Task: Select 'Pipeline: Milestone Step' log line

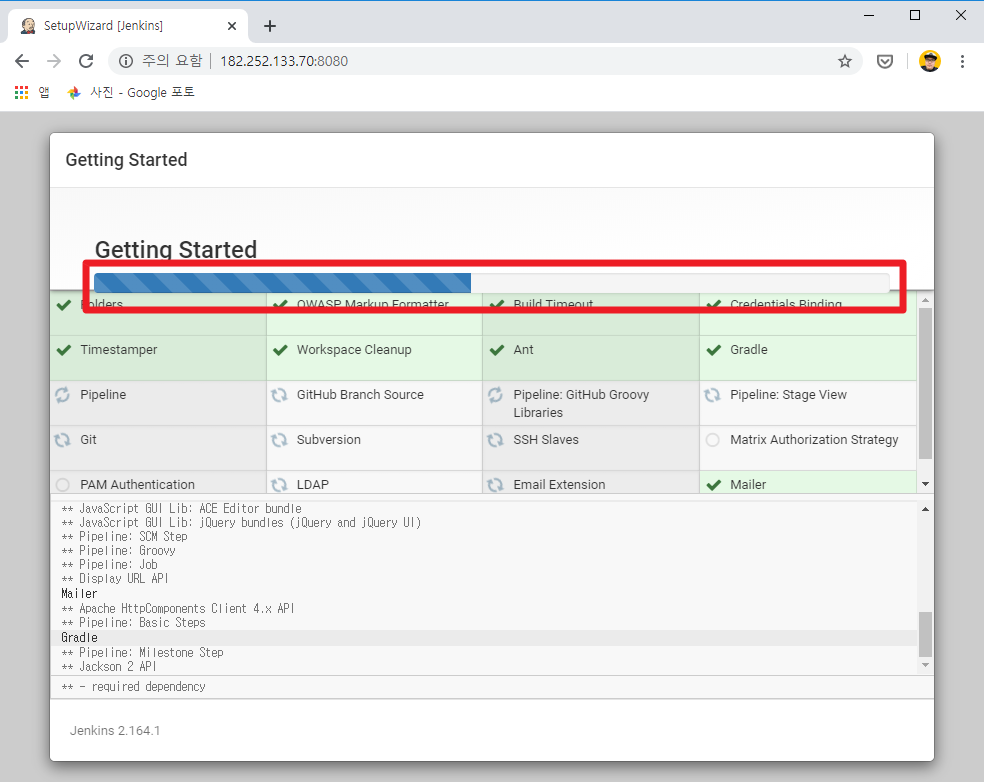Action: (x=142, y=653)
